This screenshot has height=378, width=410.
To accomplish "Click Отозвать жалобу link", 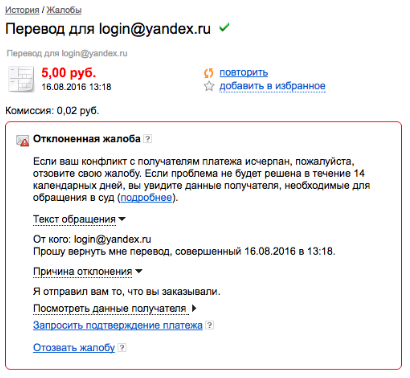I will (x=74, y=348).
